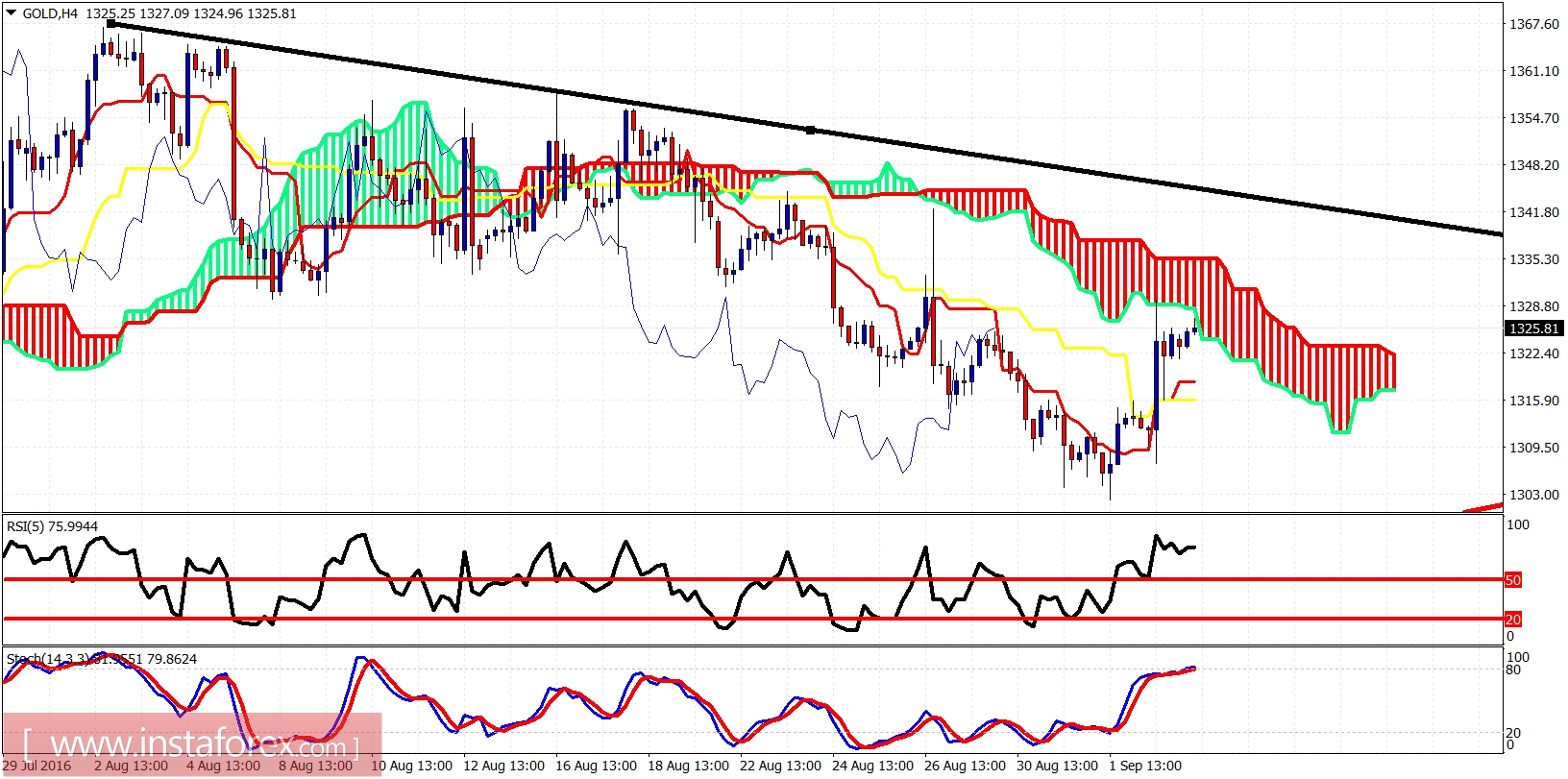Viewport: 1568px width, 779px height.
Task: Click the 1367.60 price axis label
Action: pos(1534,24)
